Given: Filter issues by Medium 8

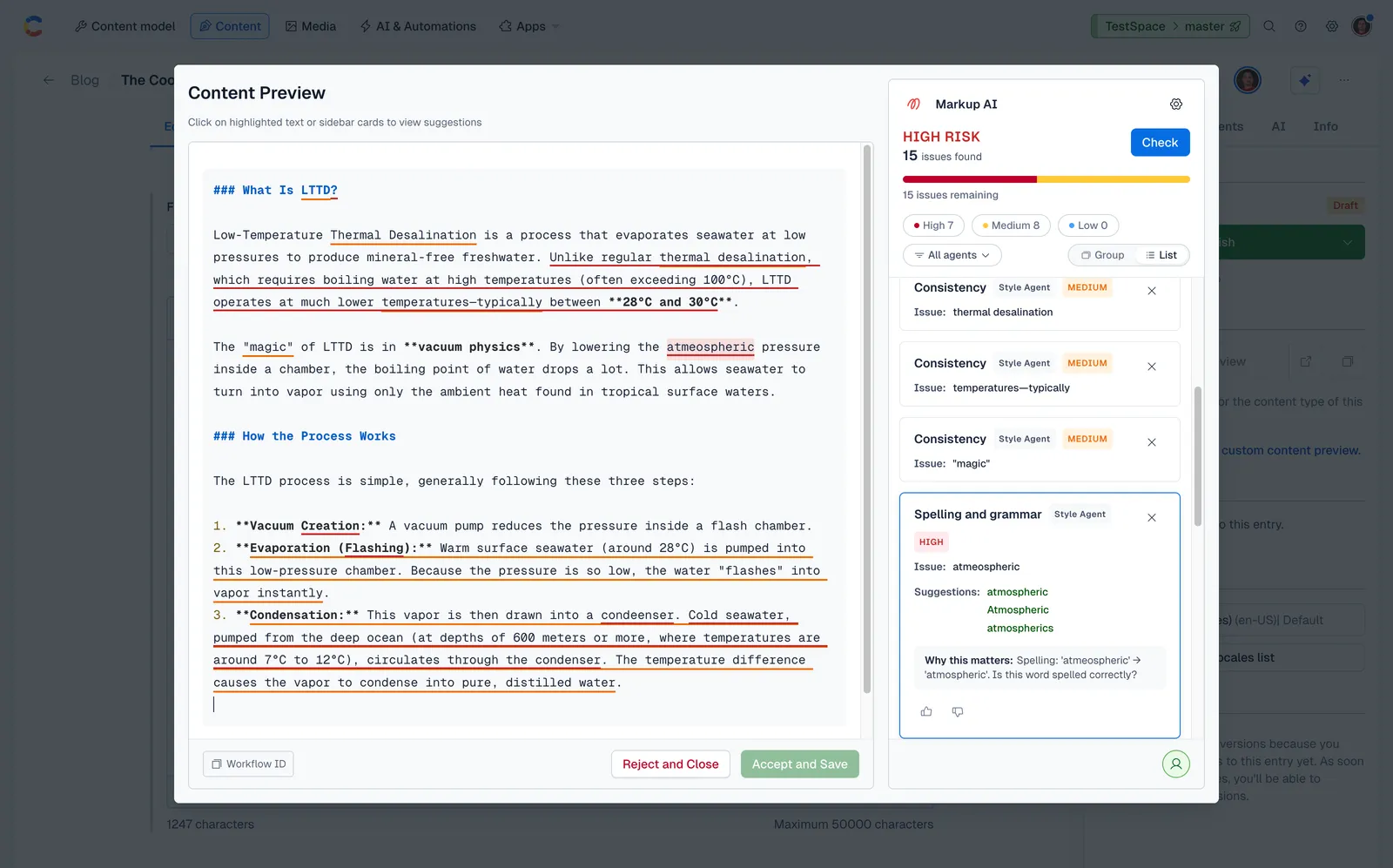Looking at the screenshot, I should click(1011, 225).
